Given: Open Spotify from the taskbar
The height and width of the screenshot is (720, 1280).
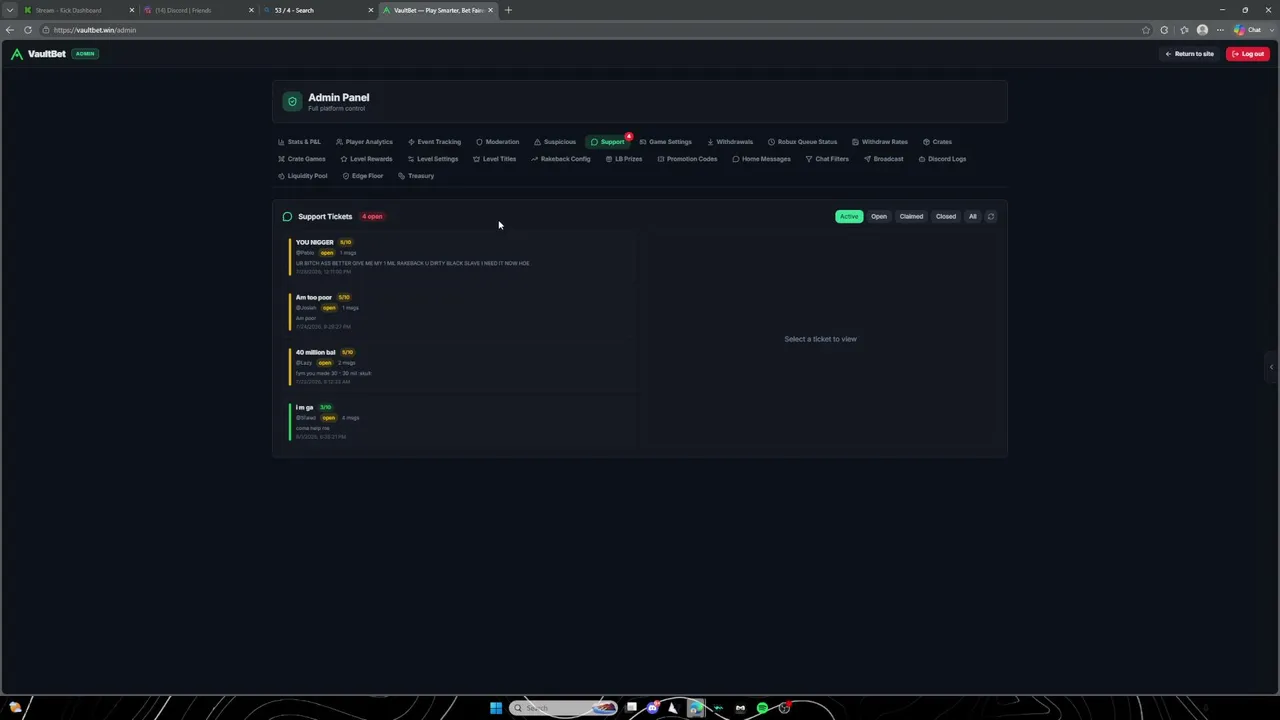Looking at the screenshot, I should tap(762, 708).
